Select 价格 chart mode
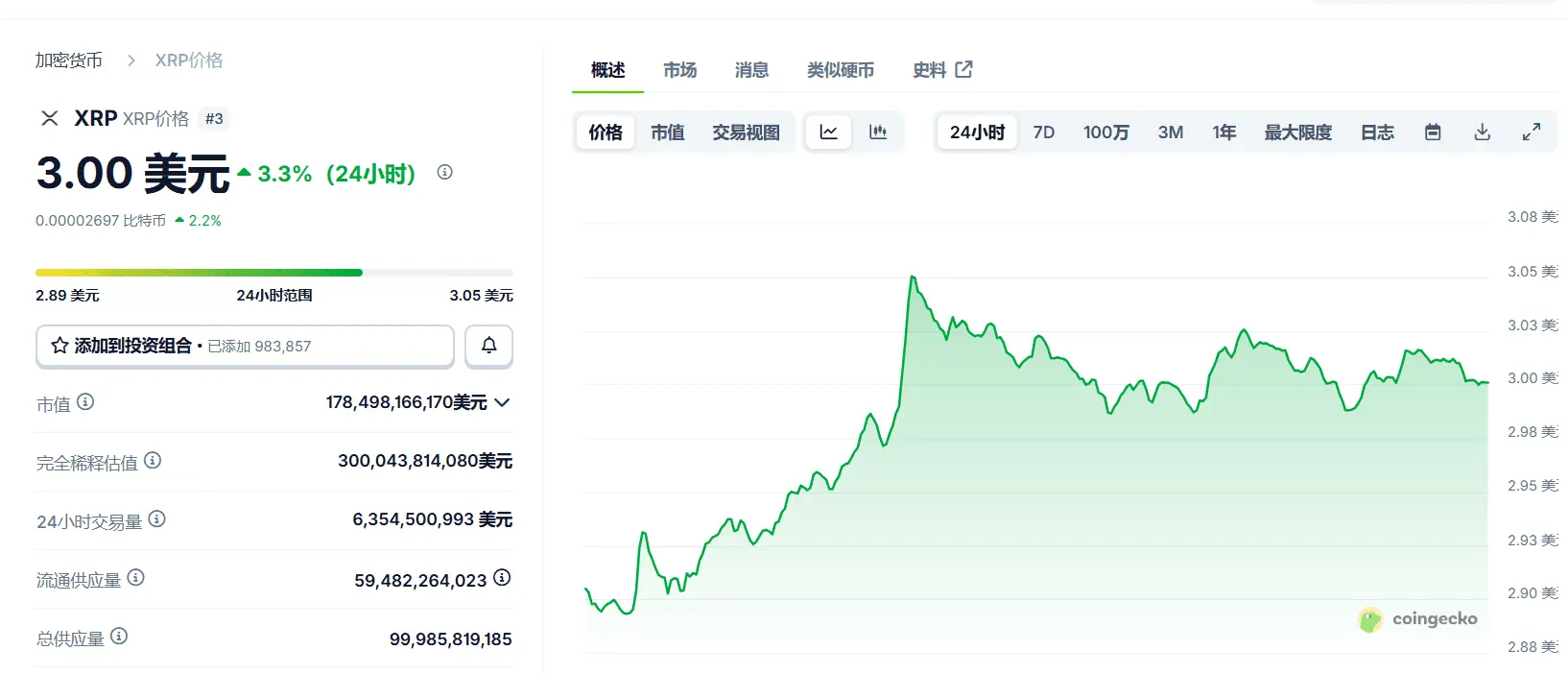 click(x=606, y=132)
